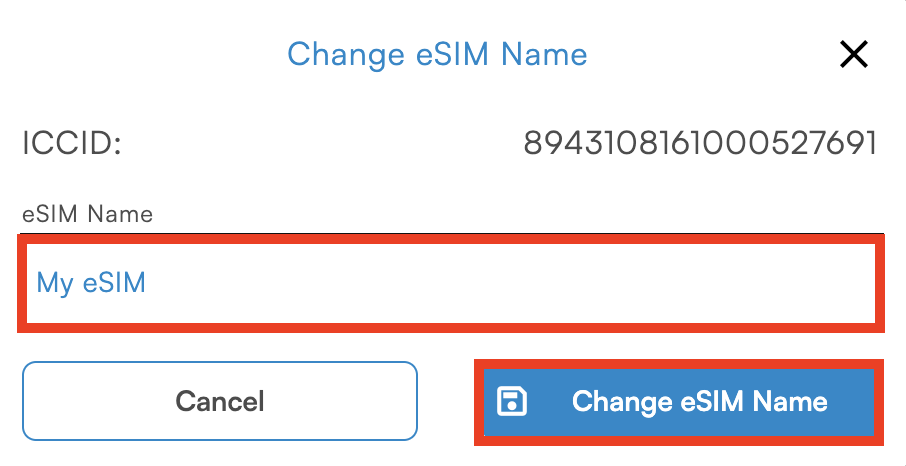Image resolution: width=906 pixels, height=466 pixels.
Task: Click the red-outlined text box
Action: tap(451, 283)
